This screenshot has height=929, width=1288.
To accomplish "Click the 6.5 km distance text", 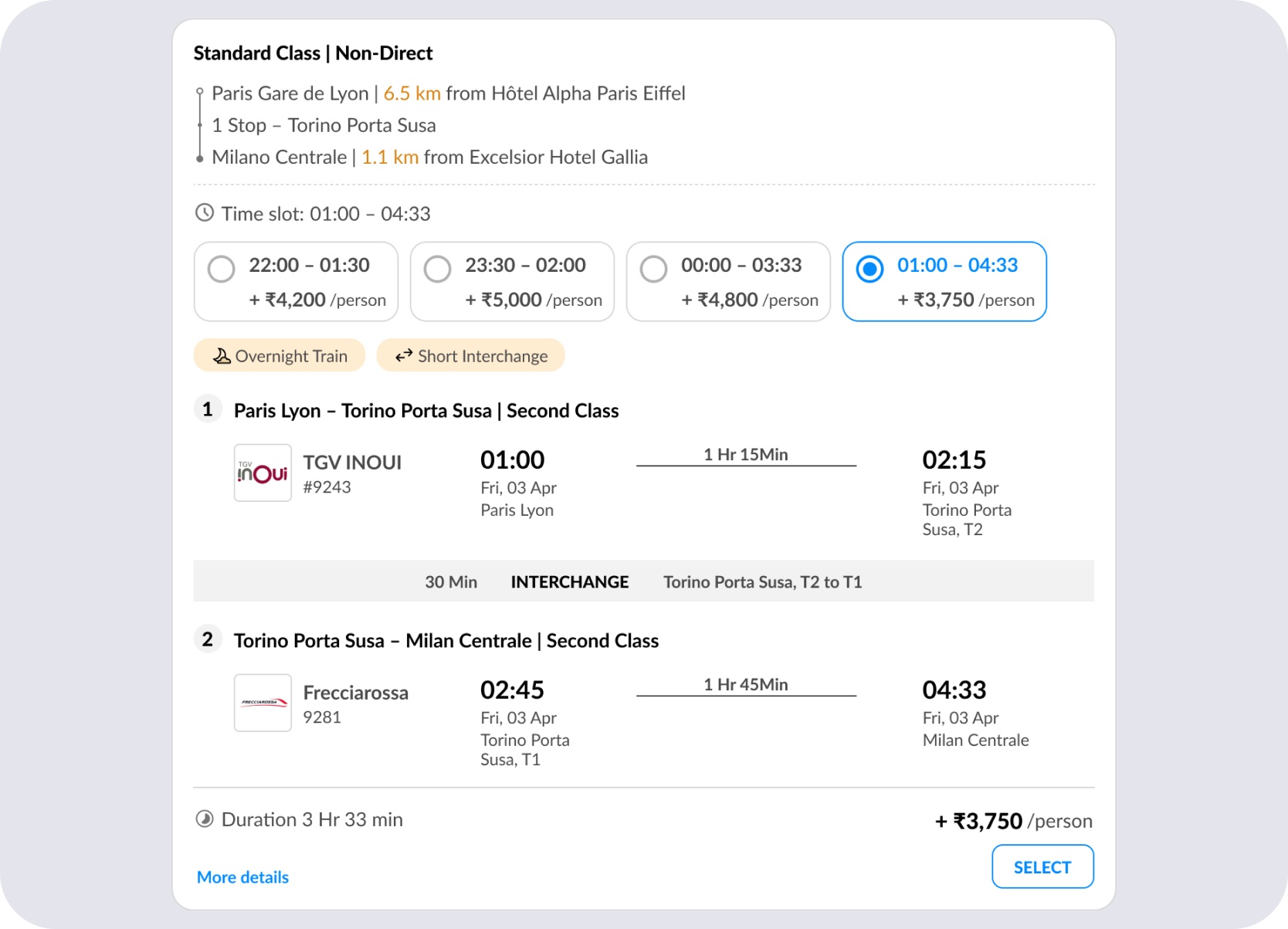I will tap(412, 93).
